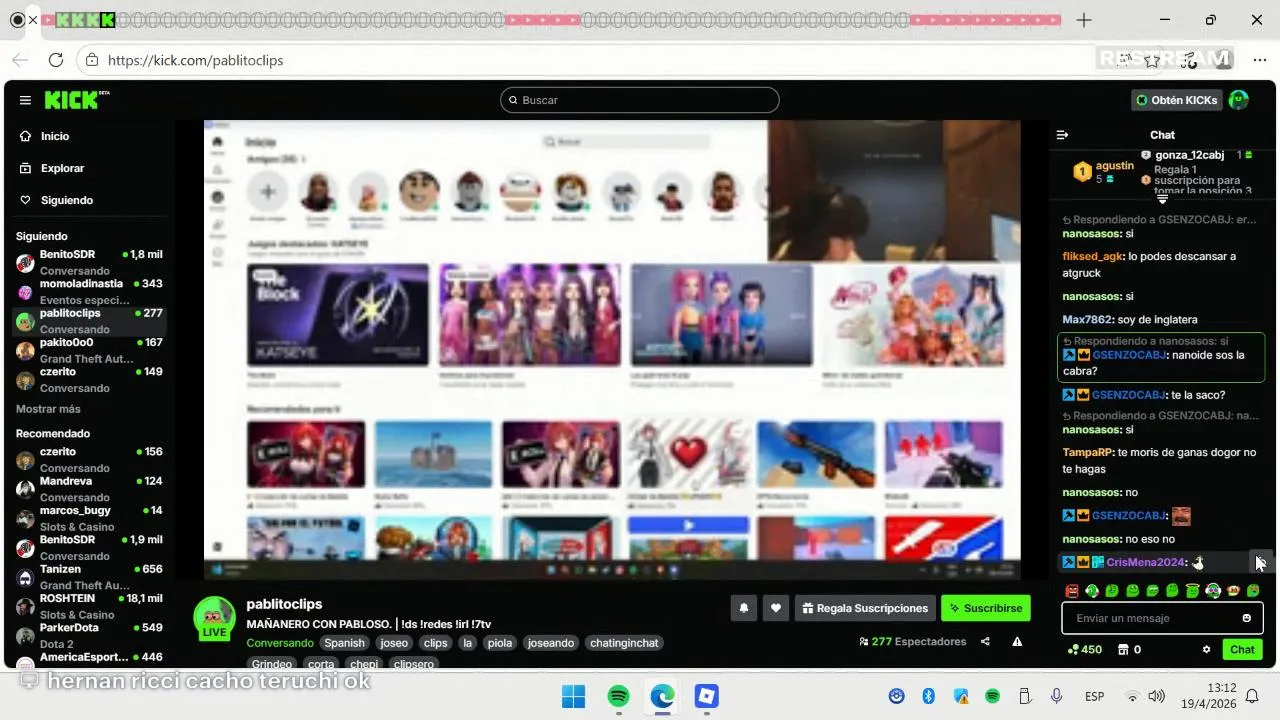The image size is (1280, 720).
Task: Click Regala Suscripciones button
Action: pos(866,608)
